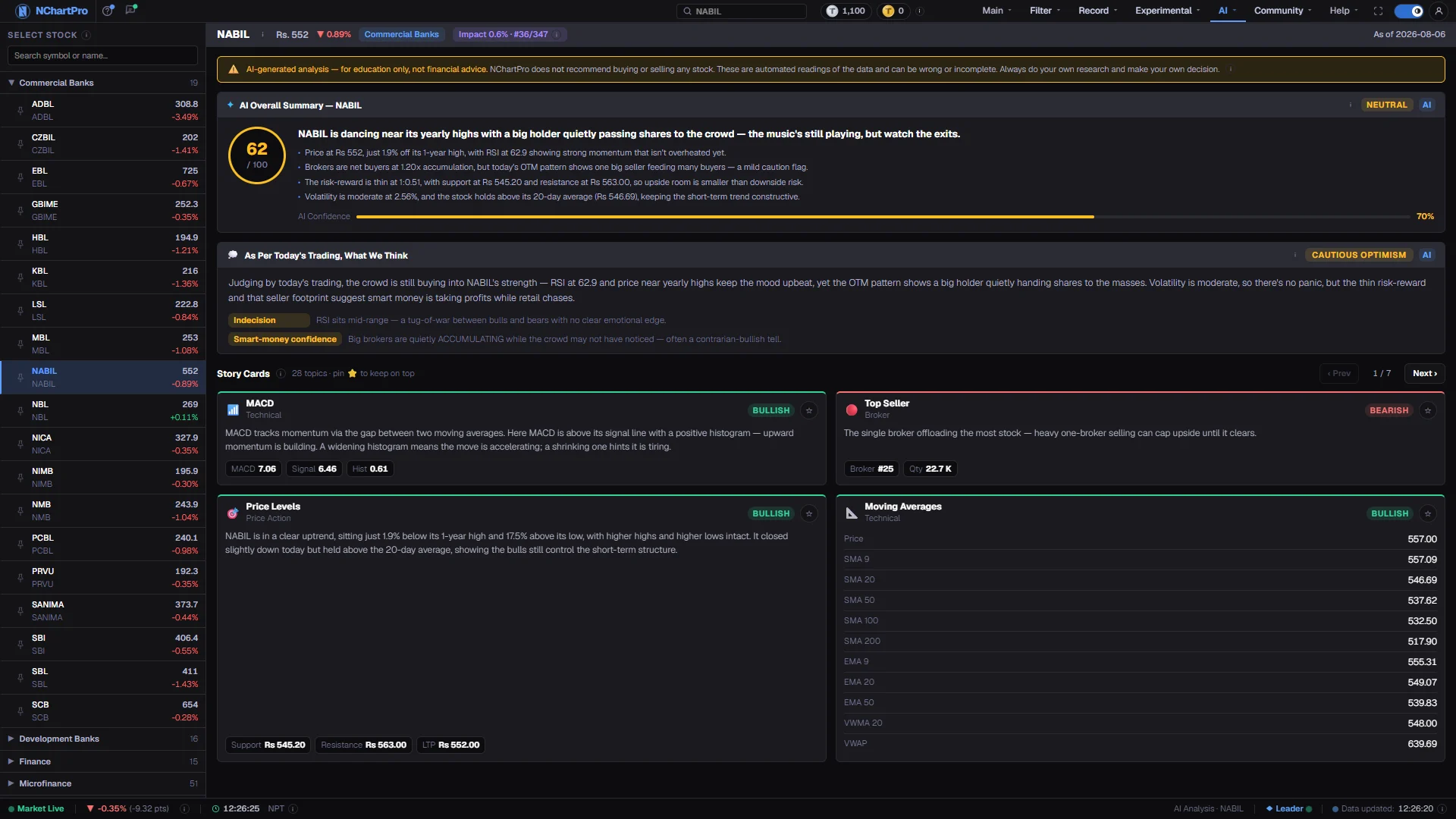
Task: Click the silver token balance 1,100 icon
Action: click(x=832, y=11)
